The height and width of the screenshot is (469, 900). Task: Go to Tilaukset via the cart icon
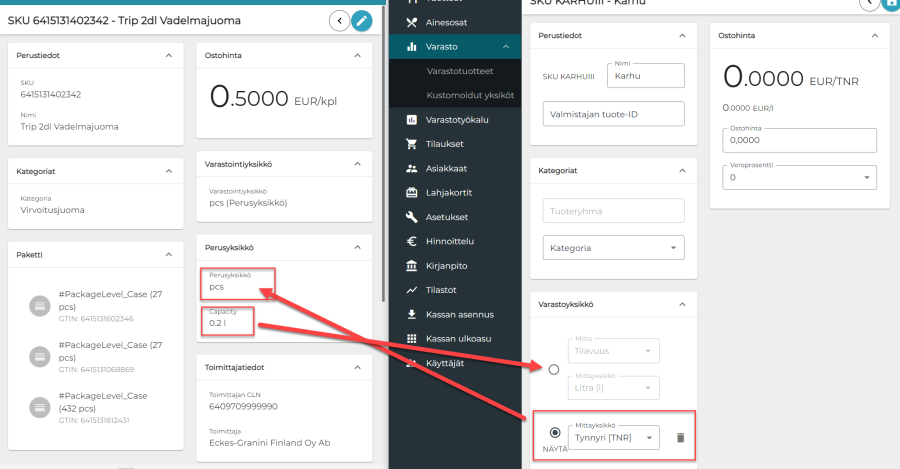pos(411,144)
